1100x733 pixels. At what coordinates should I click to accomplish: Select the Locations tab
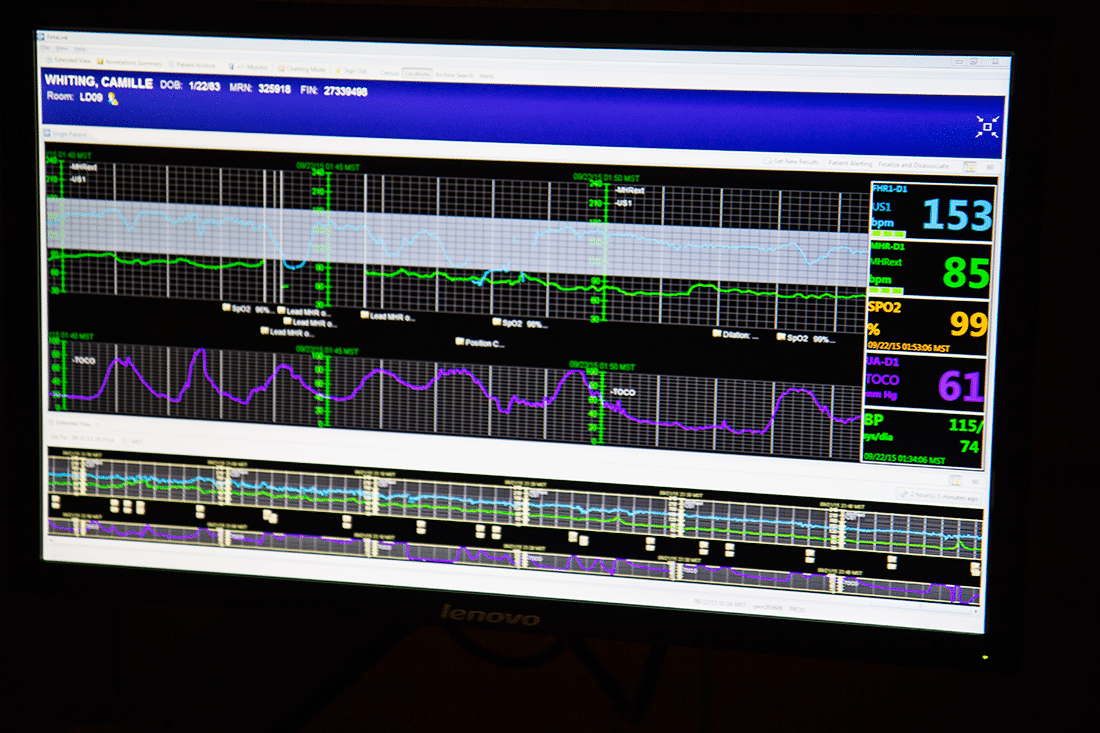pyautogui.click(x=417, y=73)
